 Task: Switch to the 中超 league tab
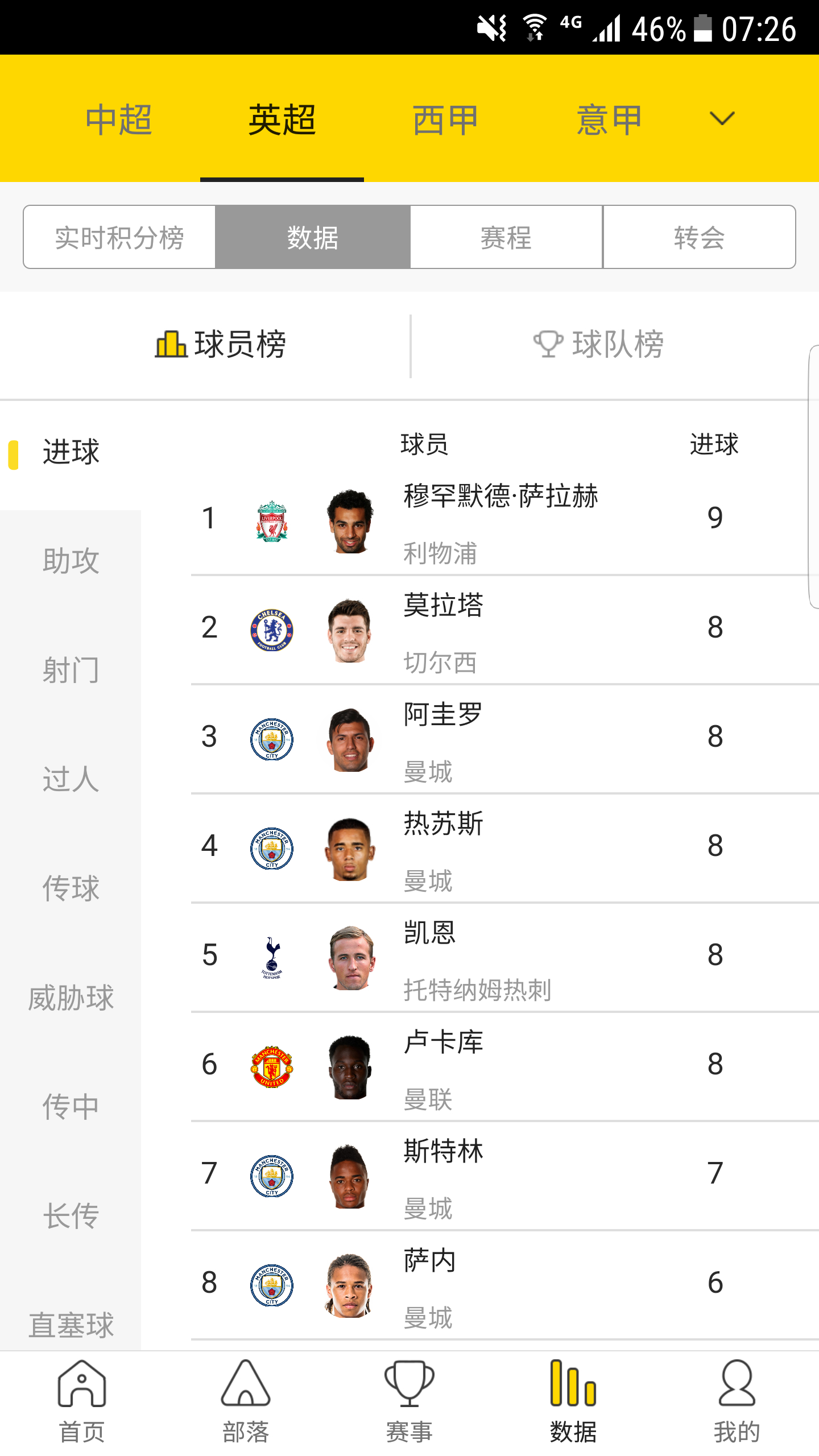tap(118, 120)
